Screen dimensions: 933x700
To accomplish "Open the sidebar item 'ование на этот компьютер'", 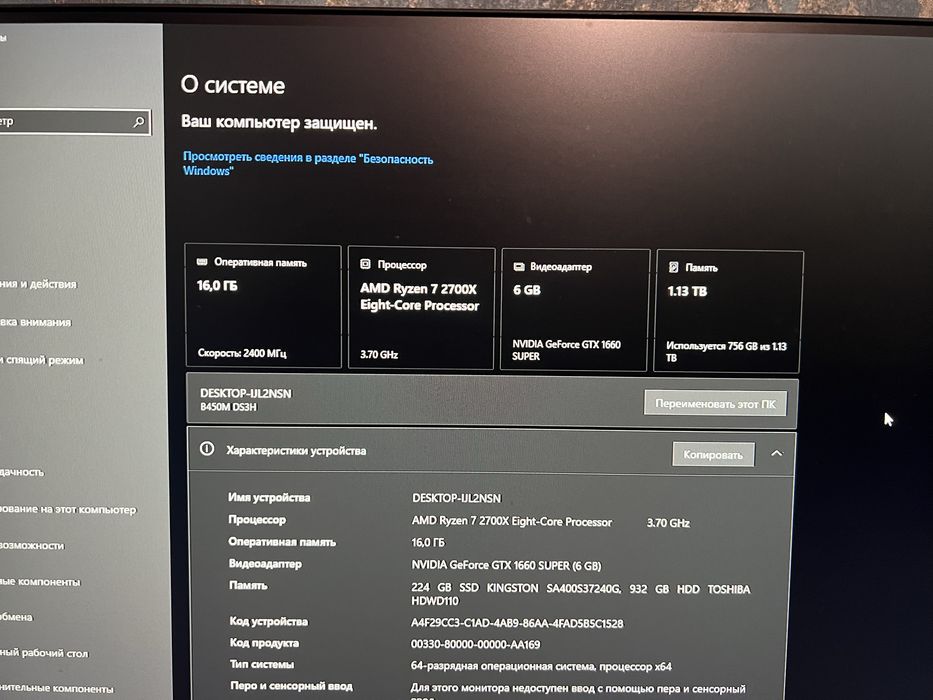I will click(68, 510).
